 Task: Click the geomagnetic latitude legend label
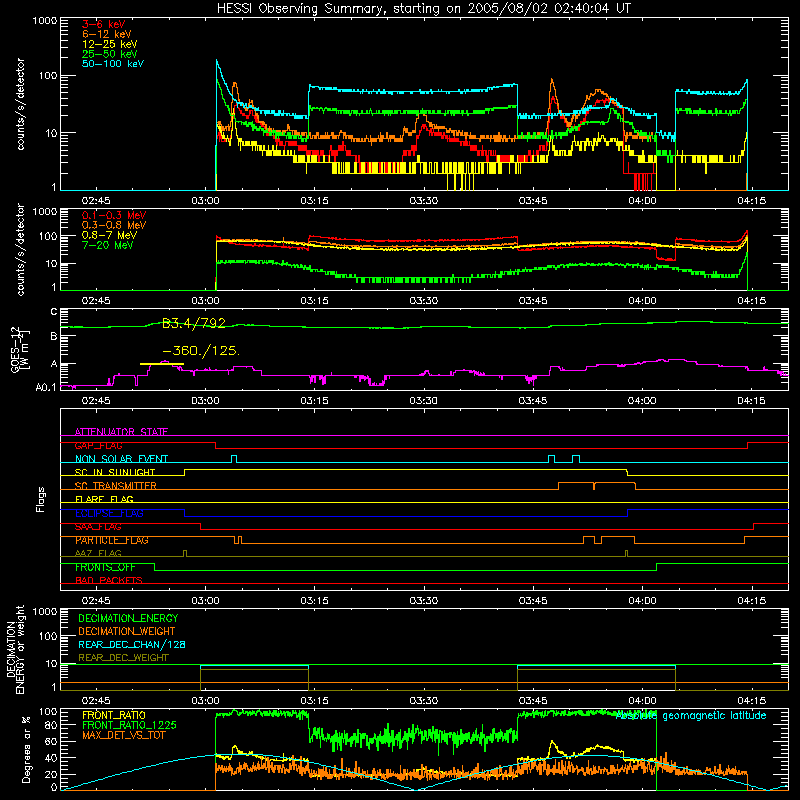tap(691, 716)
